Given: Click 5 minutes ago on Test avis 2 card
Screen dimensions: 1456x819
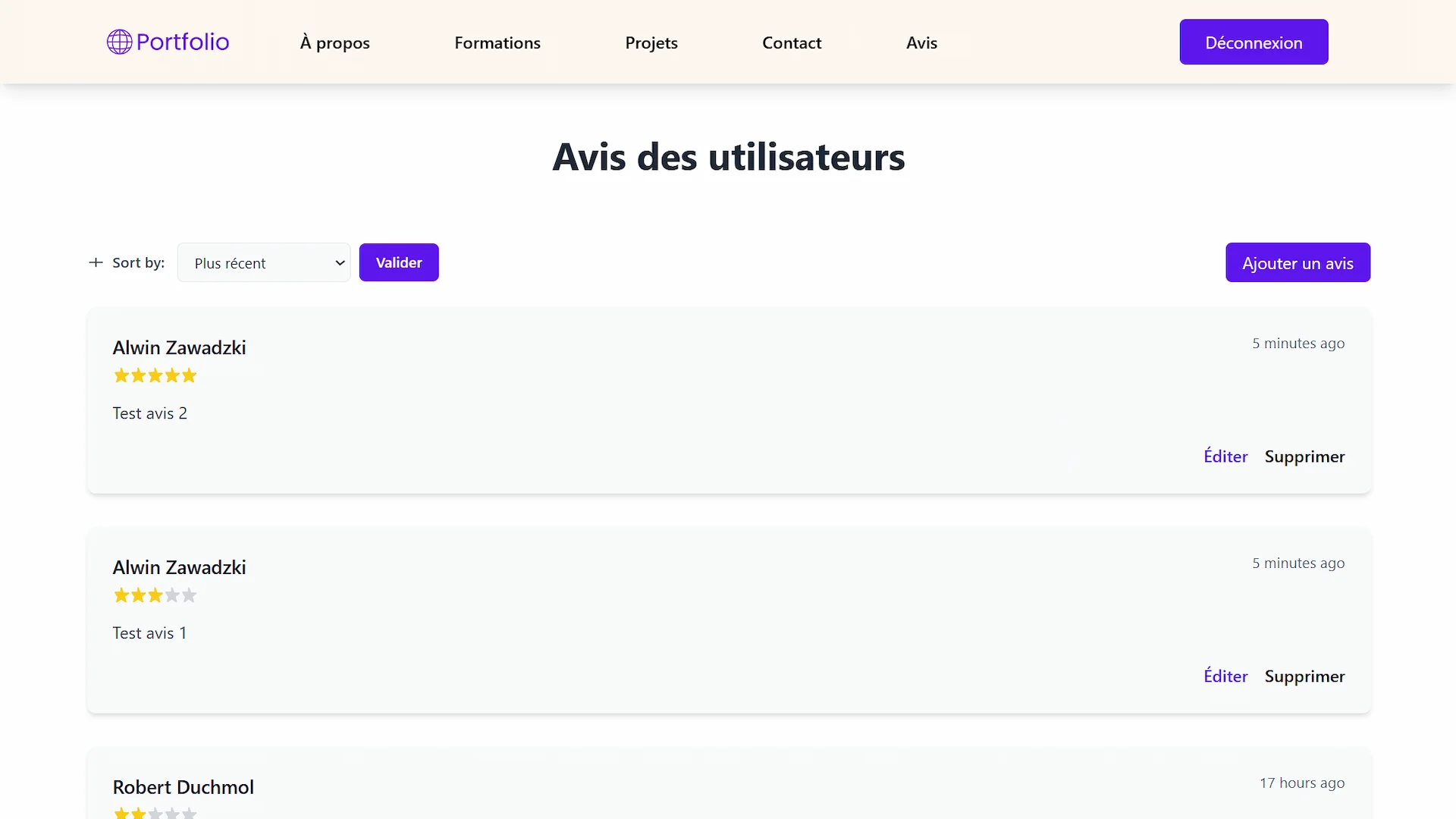Looking at the screenshot, I should (1298, 343).
